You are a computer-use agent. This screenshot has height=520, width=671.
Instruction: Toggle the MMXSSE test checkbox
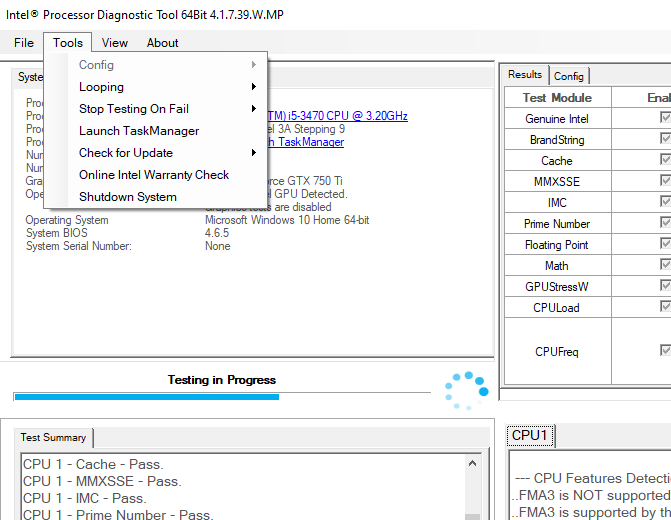(665, 180)
